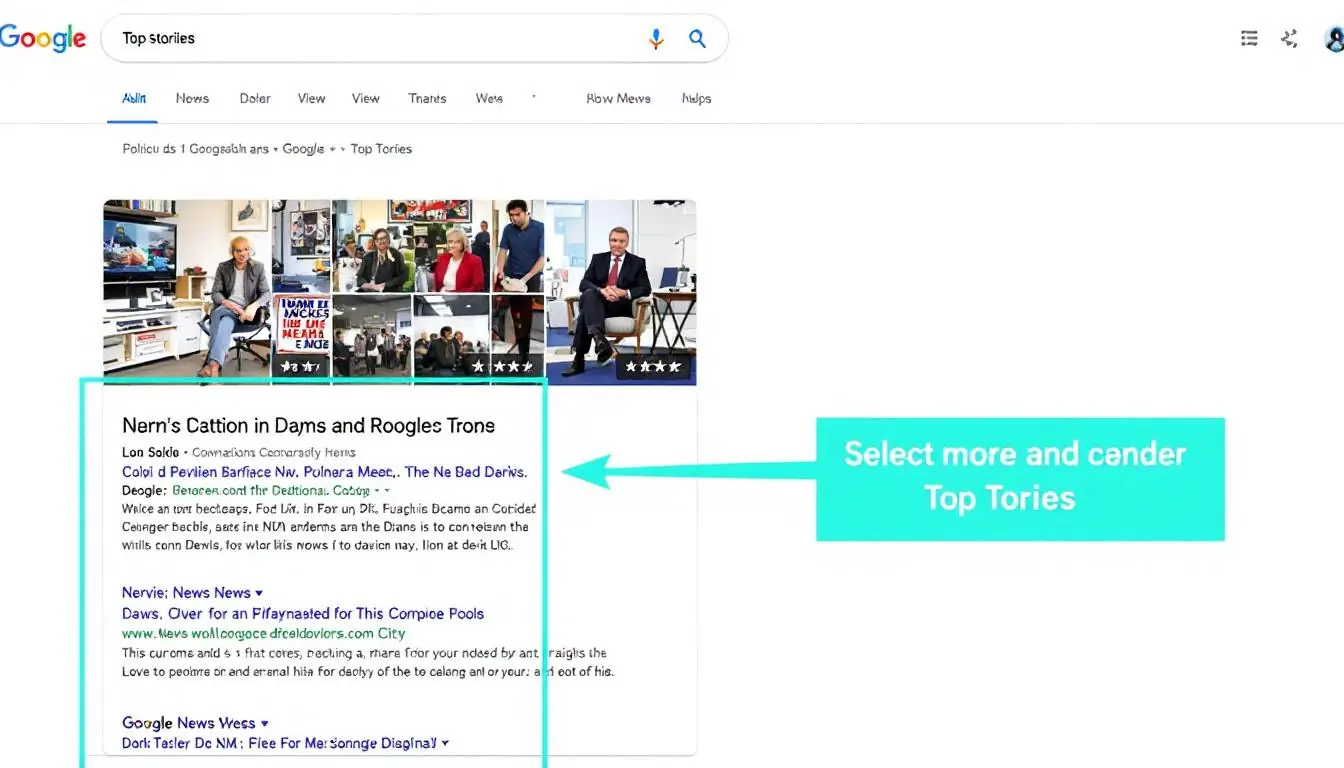Viewport: 1344px width, 768px height.
Task: Open the 'Row Mews' tab
Action: (x=618, y=98)
